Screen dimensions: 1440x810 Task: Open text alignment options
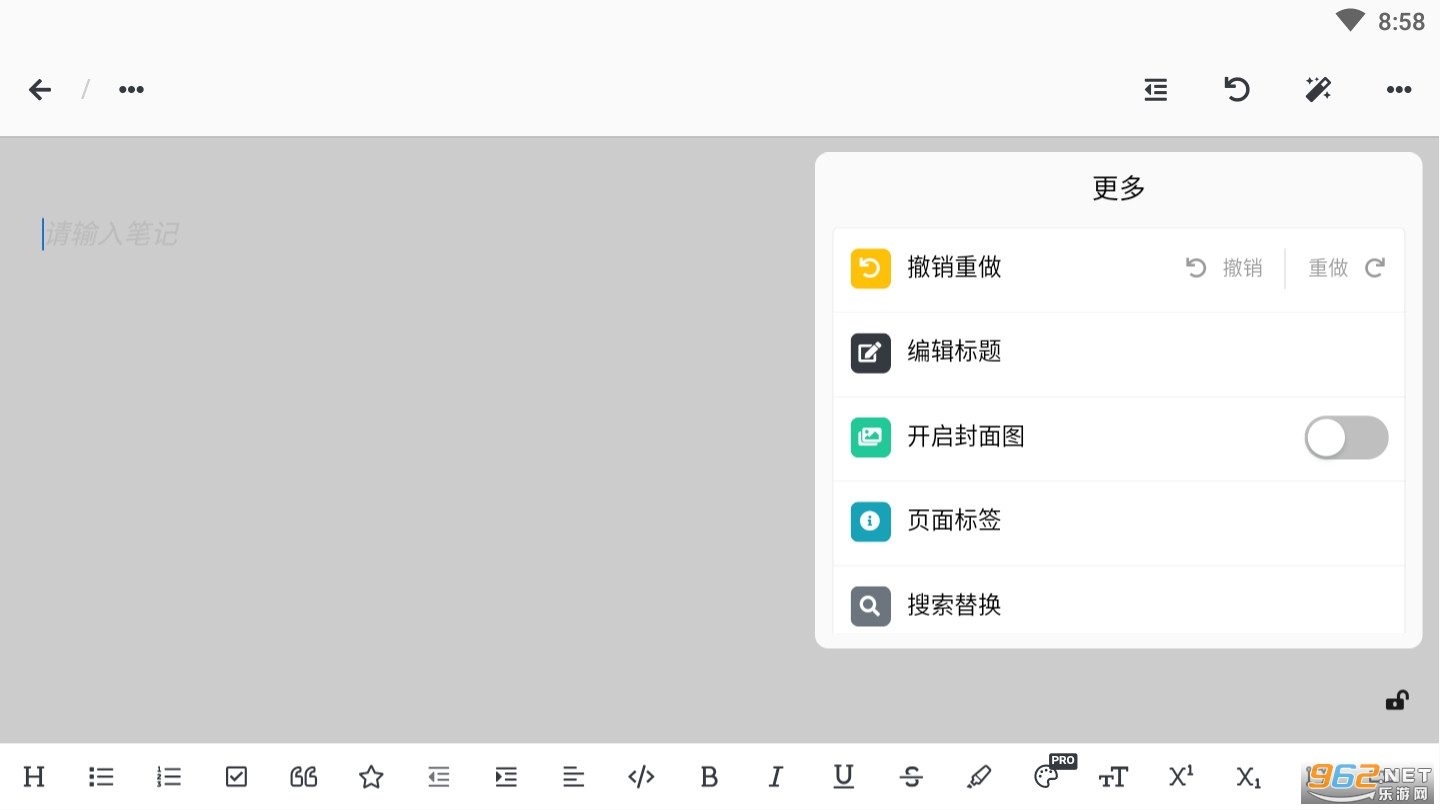coord(573,777)
